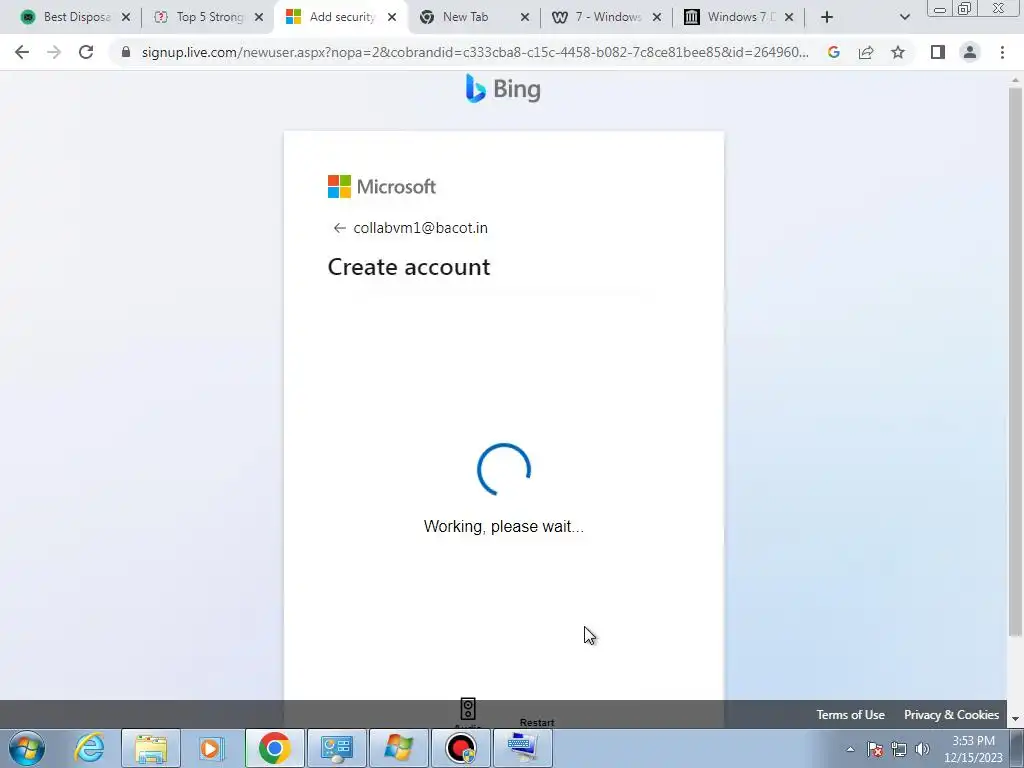Open the Chrome profile avatar
Viewport: 1024px width, 768px height.
click(x=970, y=52)
